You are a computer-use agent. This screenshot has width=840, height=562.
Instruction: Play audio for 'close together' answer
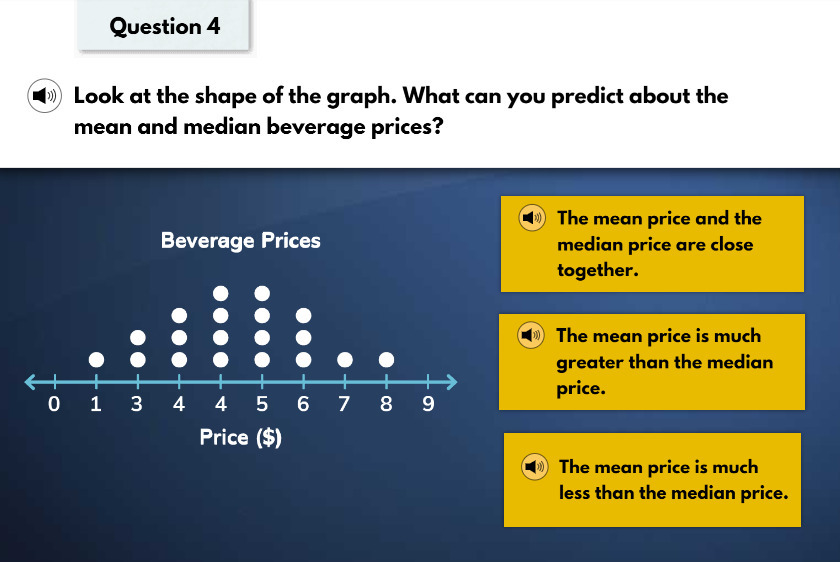tap(532, 218)
